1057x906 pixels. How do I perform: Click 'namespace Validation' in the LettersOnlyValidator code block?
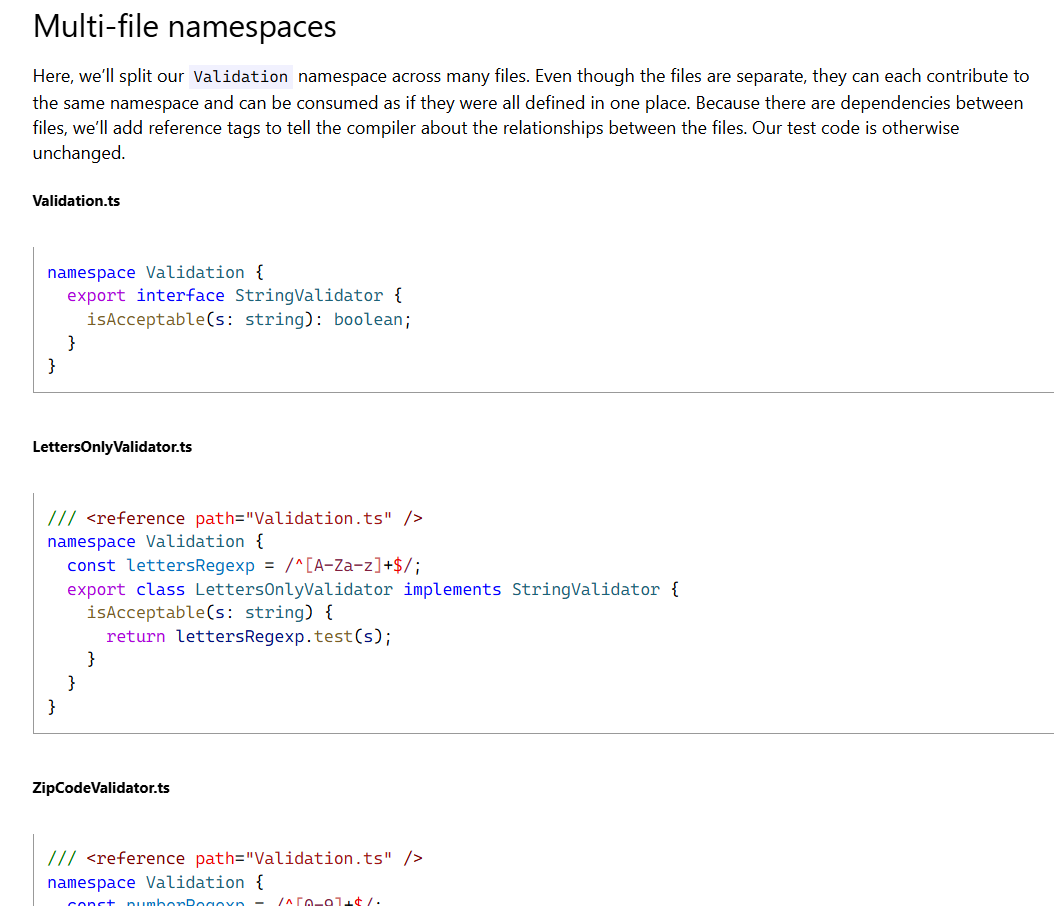coord(145,542)
